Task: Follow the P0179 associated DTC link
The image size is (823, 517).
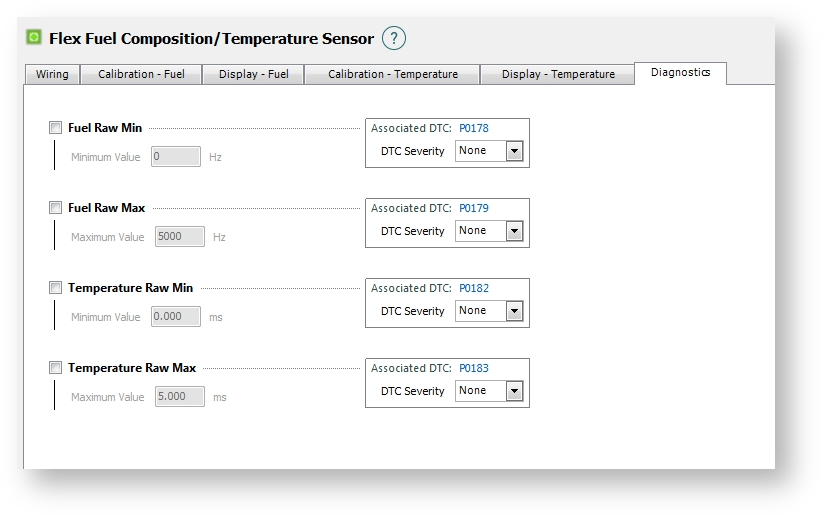Action: point(474,208)
